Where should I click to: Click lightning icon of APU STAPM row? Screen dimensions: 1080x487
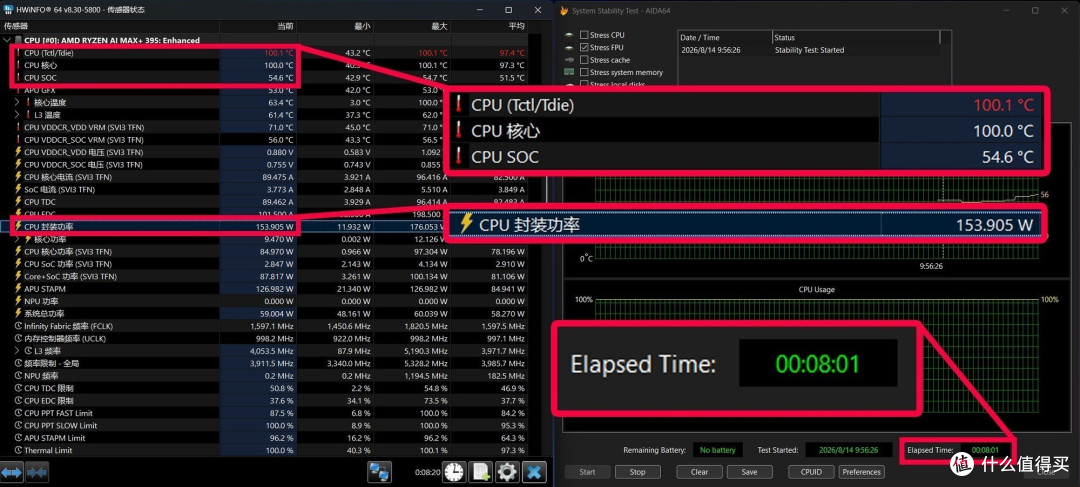(19, 289)
